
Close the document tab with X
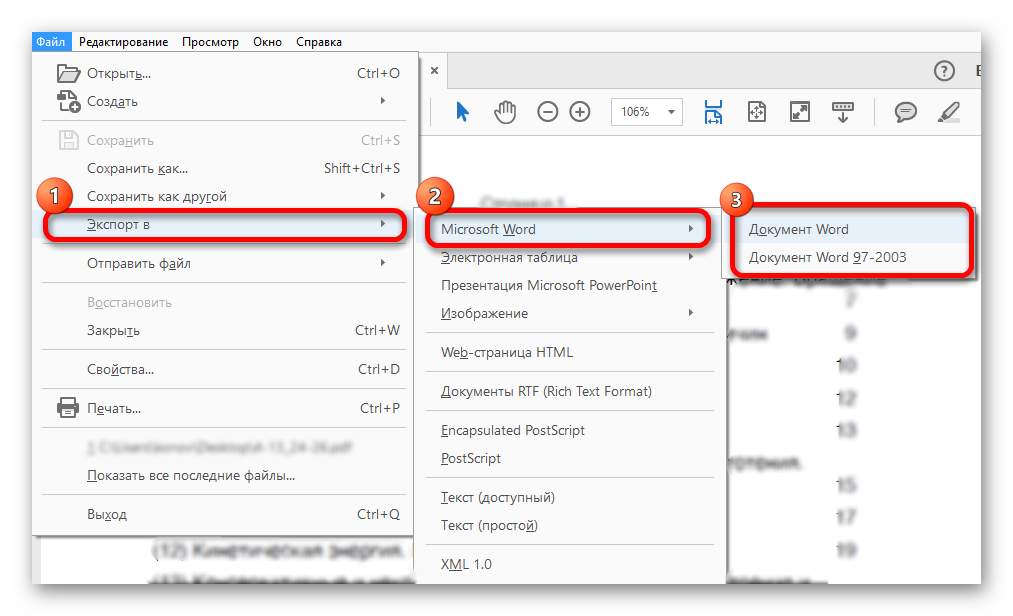[x=435, y=70]
